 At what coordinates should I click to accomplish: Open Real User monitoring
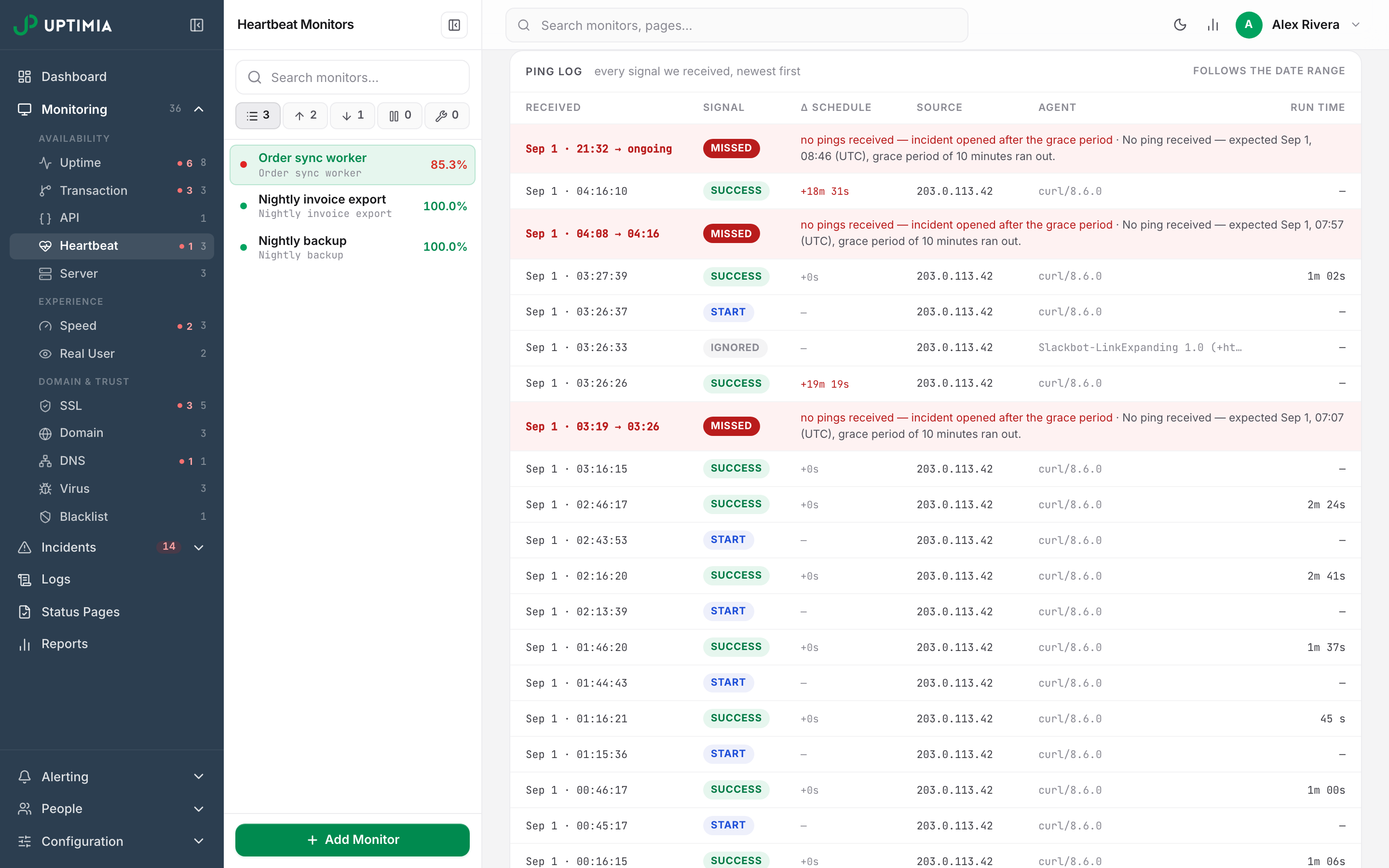112,353
